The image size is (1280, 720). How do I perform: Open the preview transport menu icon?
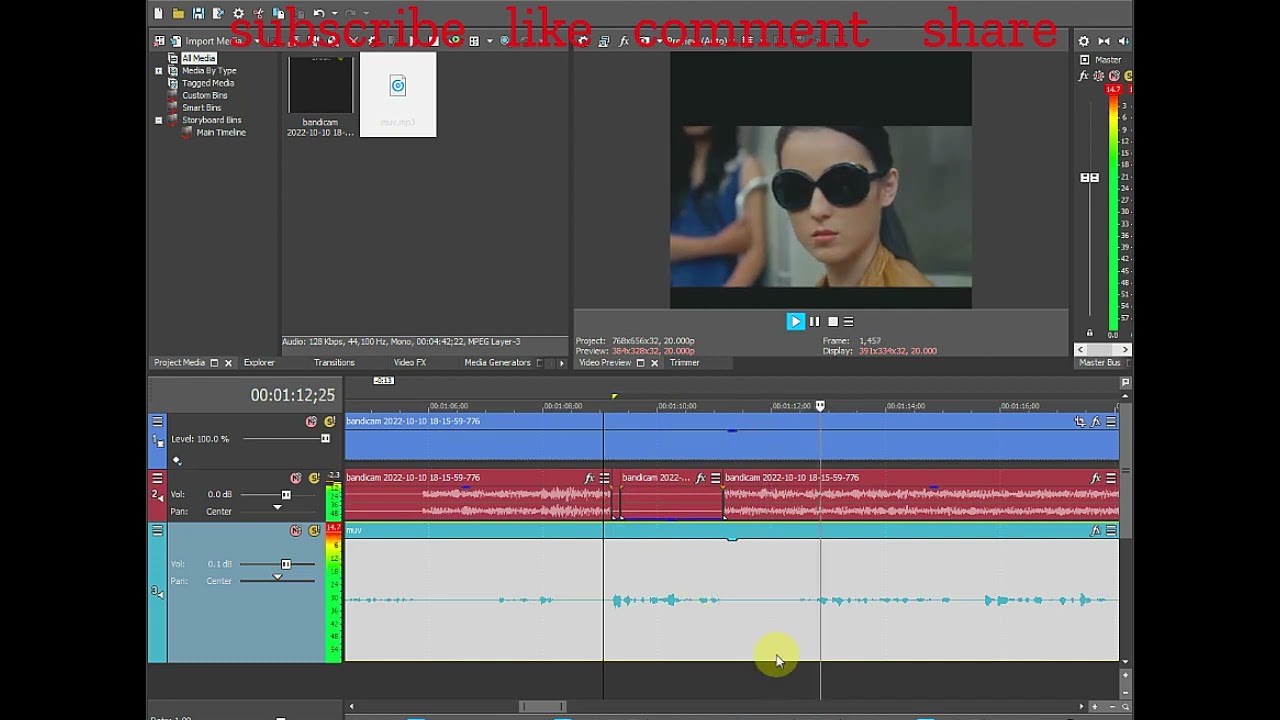[x=849, y=321]
